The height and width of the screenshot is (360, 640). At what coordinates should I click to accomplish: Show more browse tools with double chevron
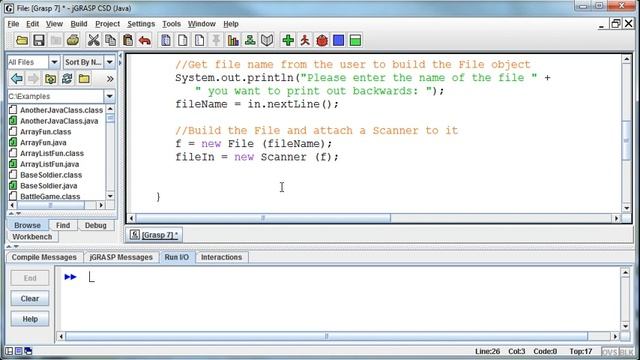coord(110,79)
